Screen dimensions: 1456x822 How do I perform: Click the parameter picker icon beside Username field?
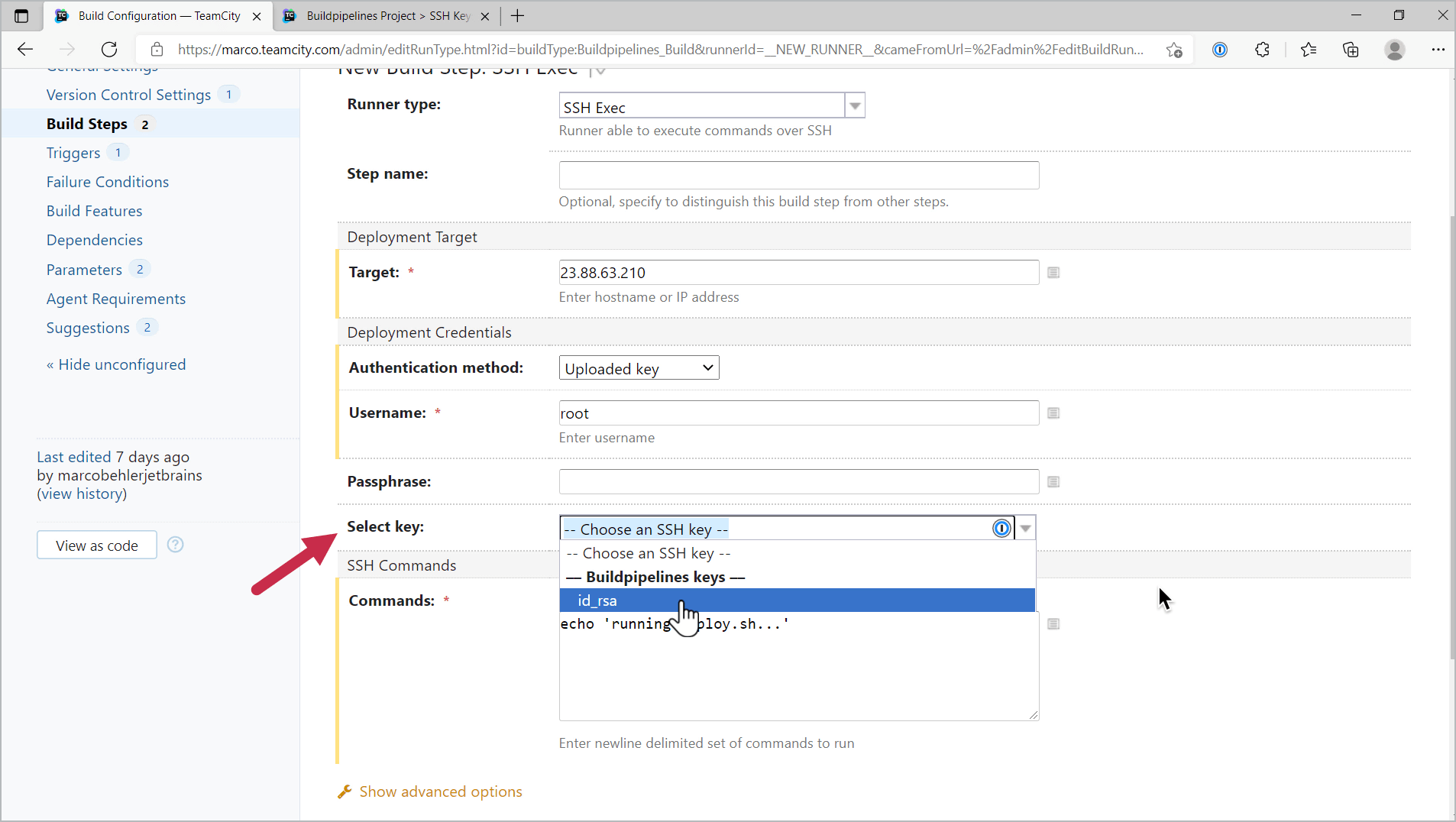point(1053,413)
